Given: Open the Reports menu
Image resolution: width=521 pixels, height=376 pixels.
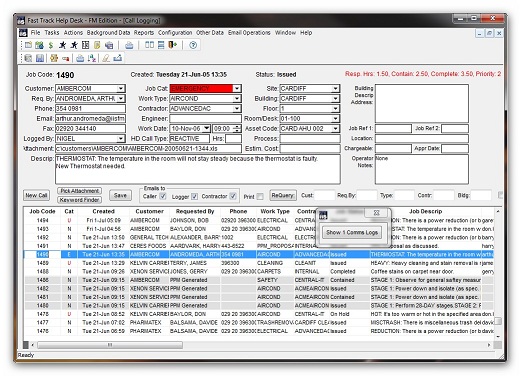Looking at the screenshot, I should [x=144, y=33].
